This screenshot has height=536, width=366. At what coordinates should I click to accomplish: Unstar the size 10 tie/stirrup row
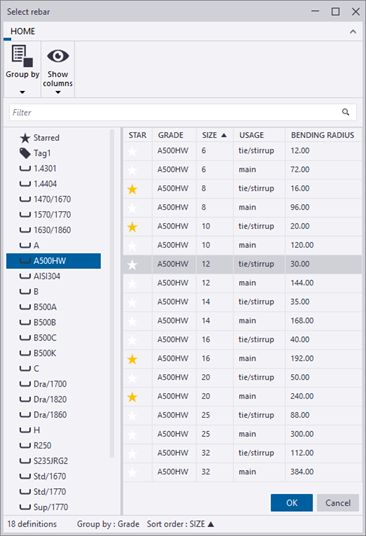(x=132, y=227)
